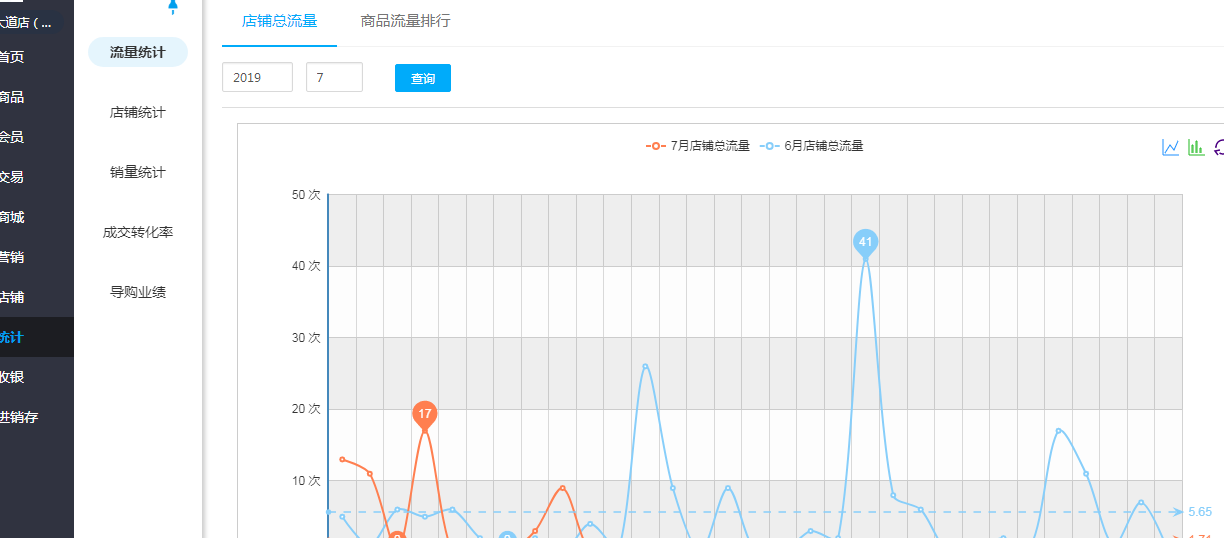Click the purple restore chart icon
The height and width of the screenshot is (538, 1224).
(1219, 147)
